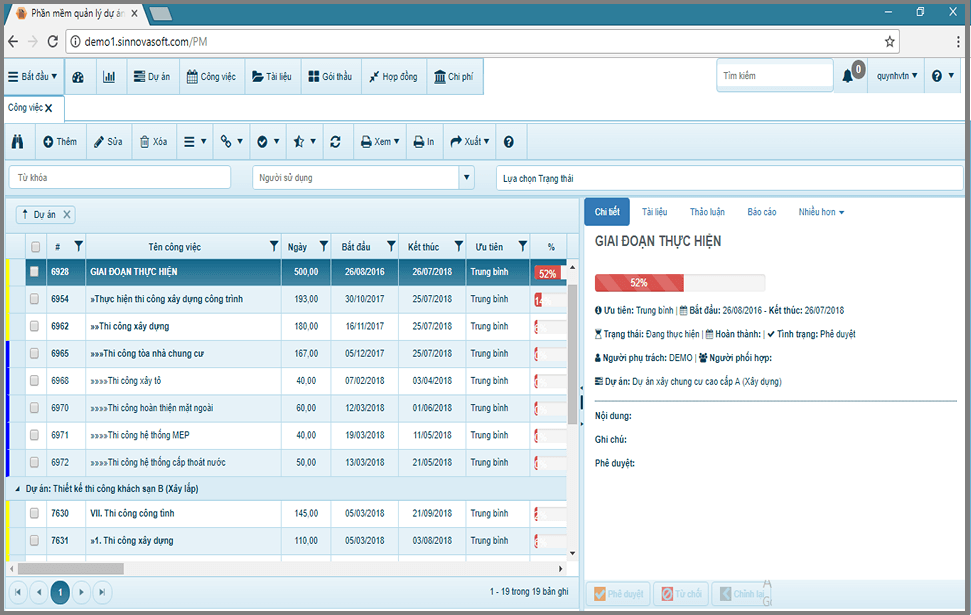Image resolution: width=971 pixels, height=615 pixels.
Task: Open the Chi phí costs menu
Action: coord(454,77)
